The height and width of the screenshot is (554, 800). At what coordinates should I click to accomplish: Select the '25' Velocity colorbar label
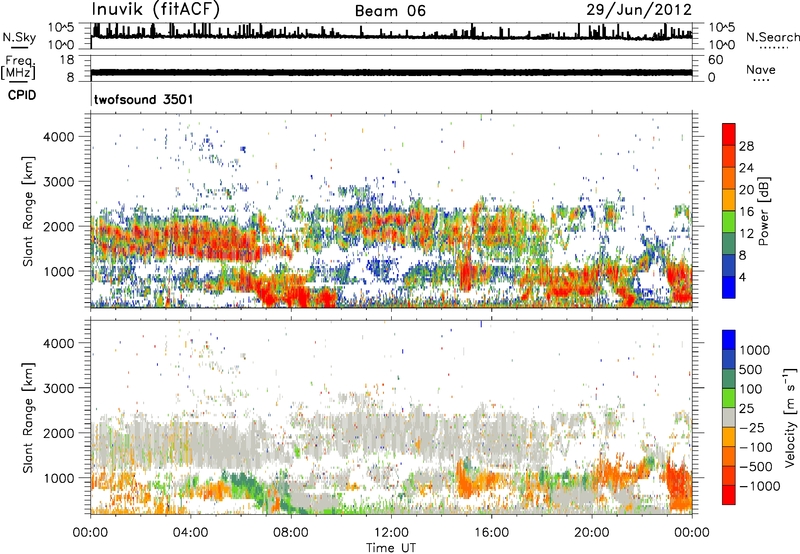pos(747,409)
